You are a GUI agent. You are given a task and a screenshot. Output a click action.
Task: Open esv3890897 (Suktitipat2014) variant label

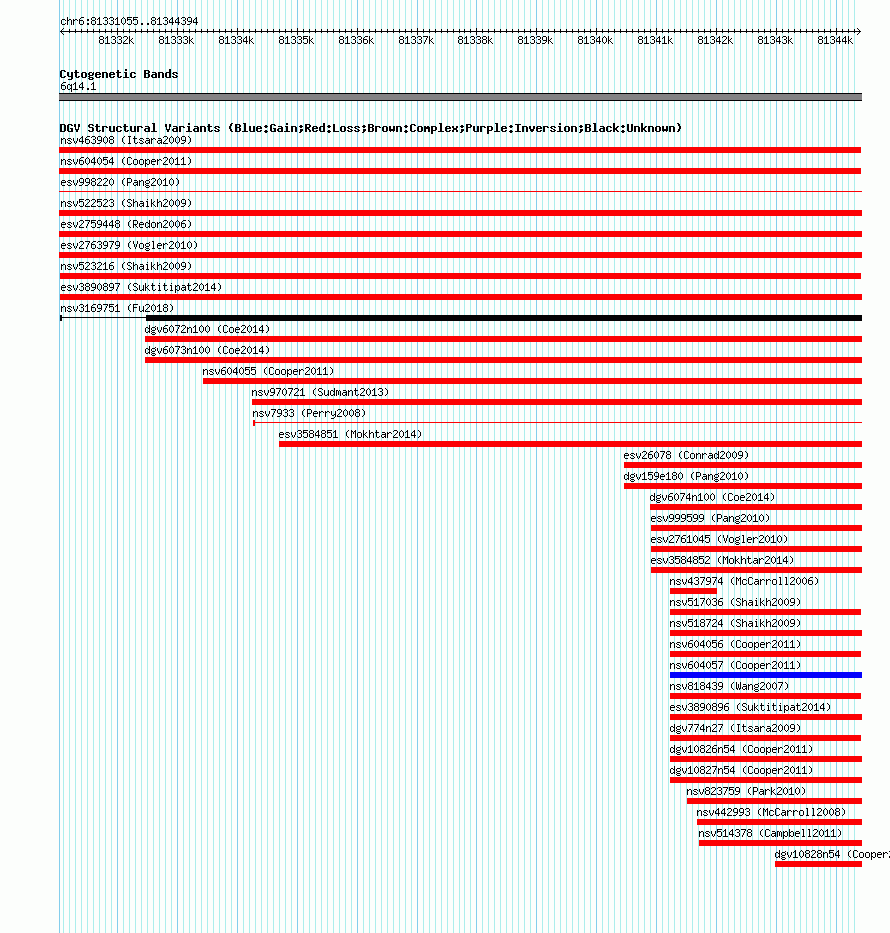141,287
